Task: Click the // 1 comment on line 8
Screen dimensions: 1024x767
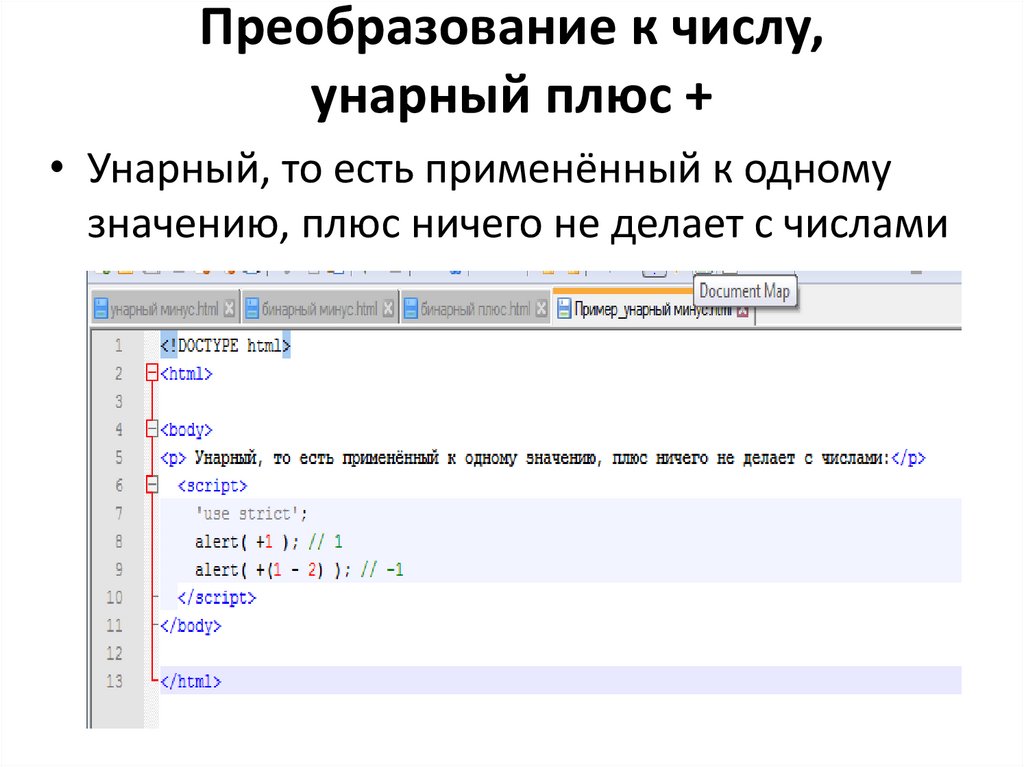Action: click(x=325, y=542)
